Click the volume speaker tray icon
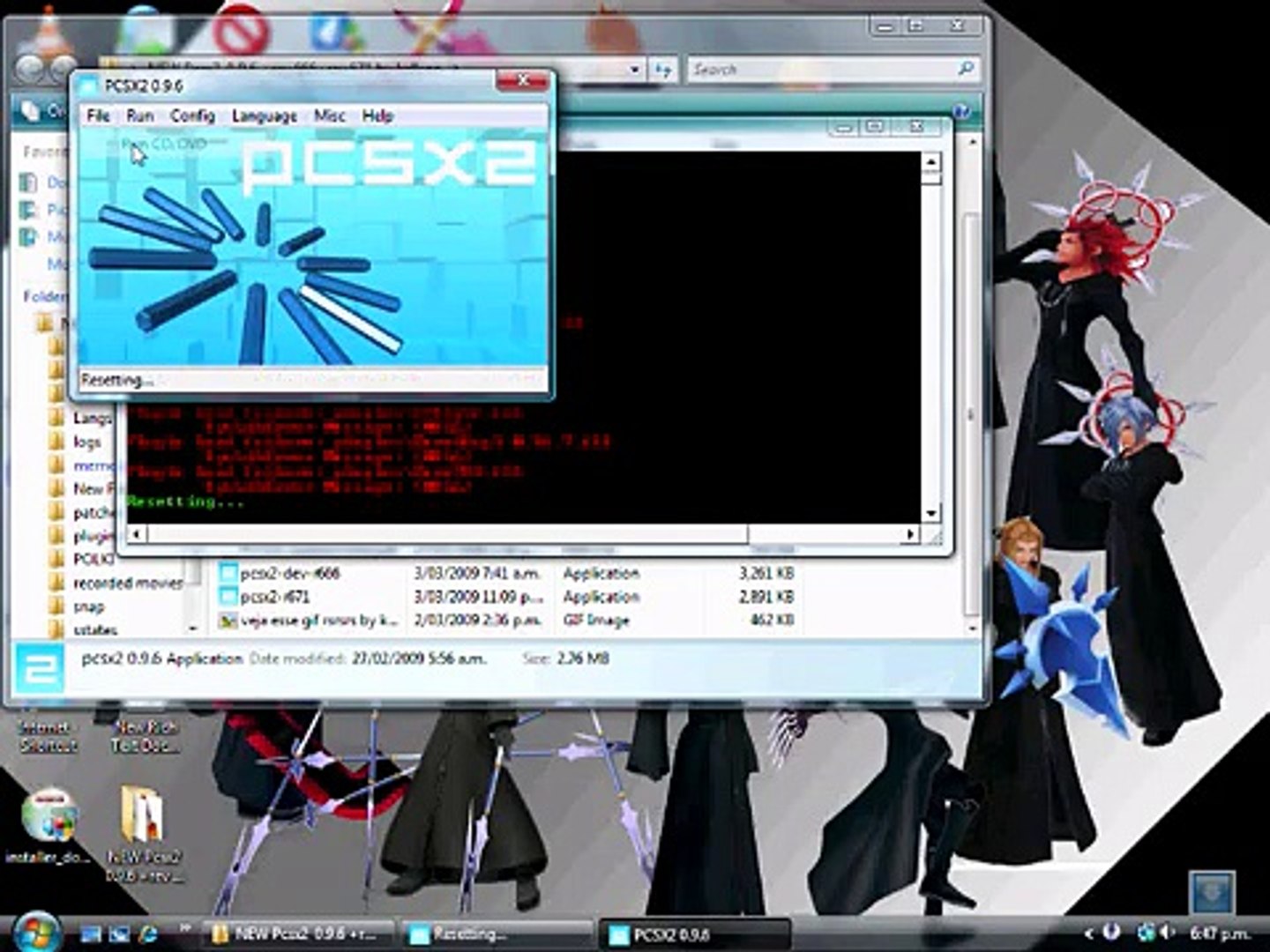Viewport: 1270px width, 952px height. (1169, 932)
